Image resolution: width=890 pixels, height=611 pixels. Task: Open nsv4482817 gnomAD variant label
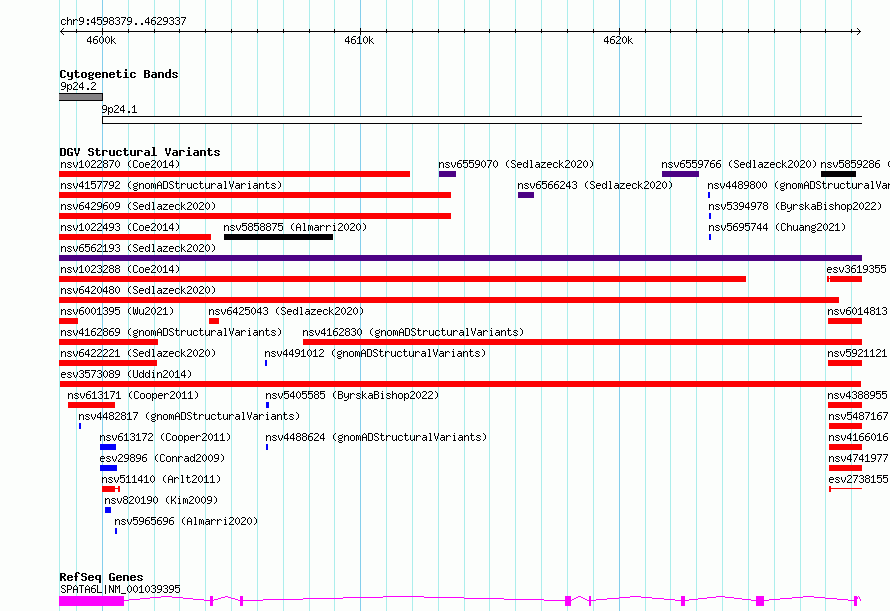pos(189,416)
